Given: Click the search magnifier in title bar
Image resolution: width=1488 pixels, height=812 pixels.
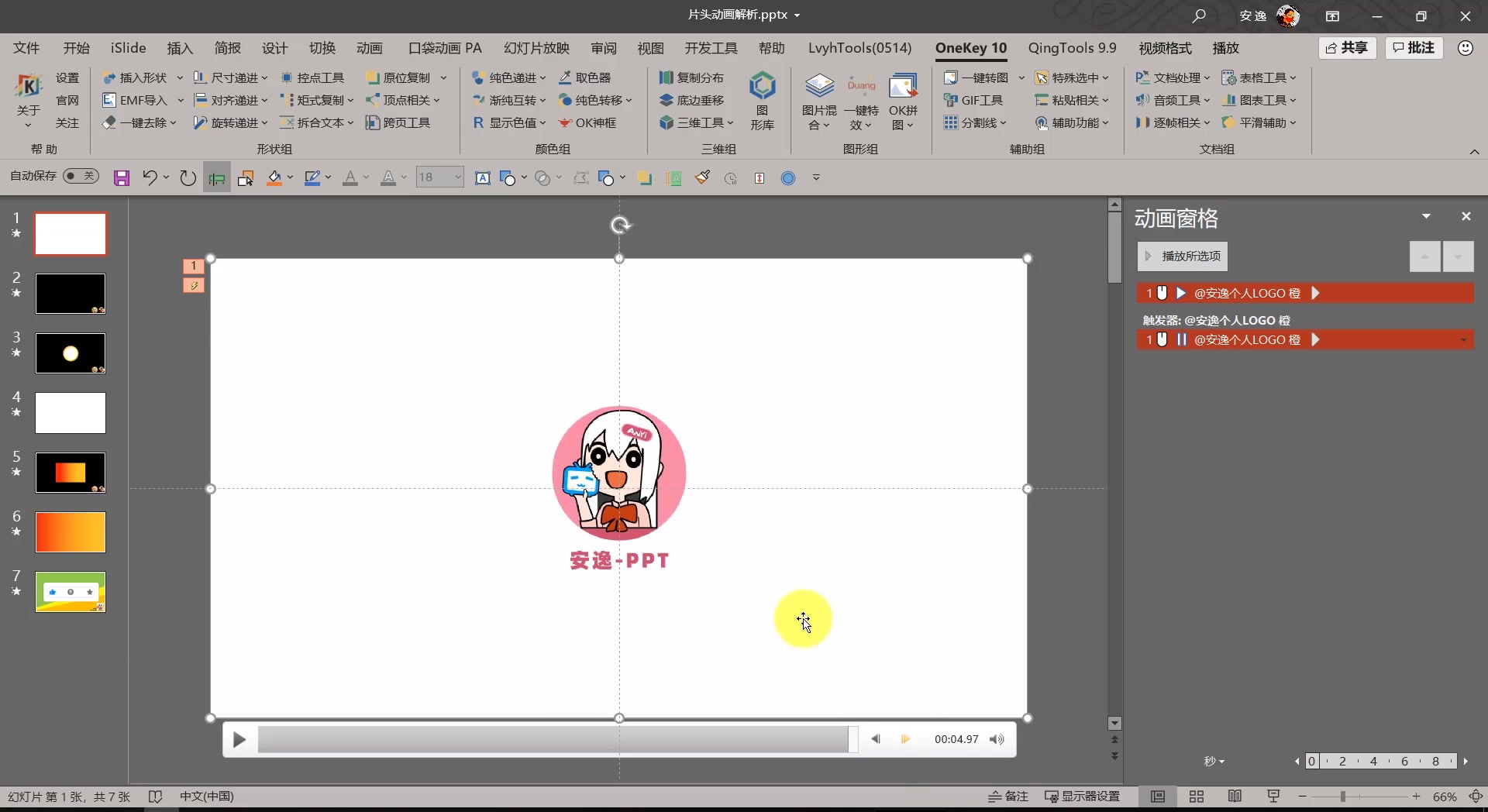Looking at the screenshot, I should click(x=1199, y=15).
